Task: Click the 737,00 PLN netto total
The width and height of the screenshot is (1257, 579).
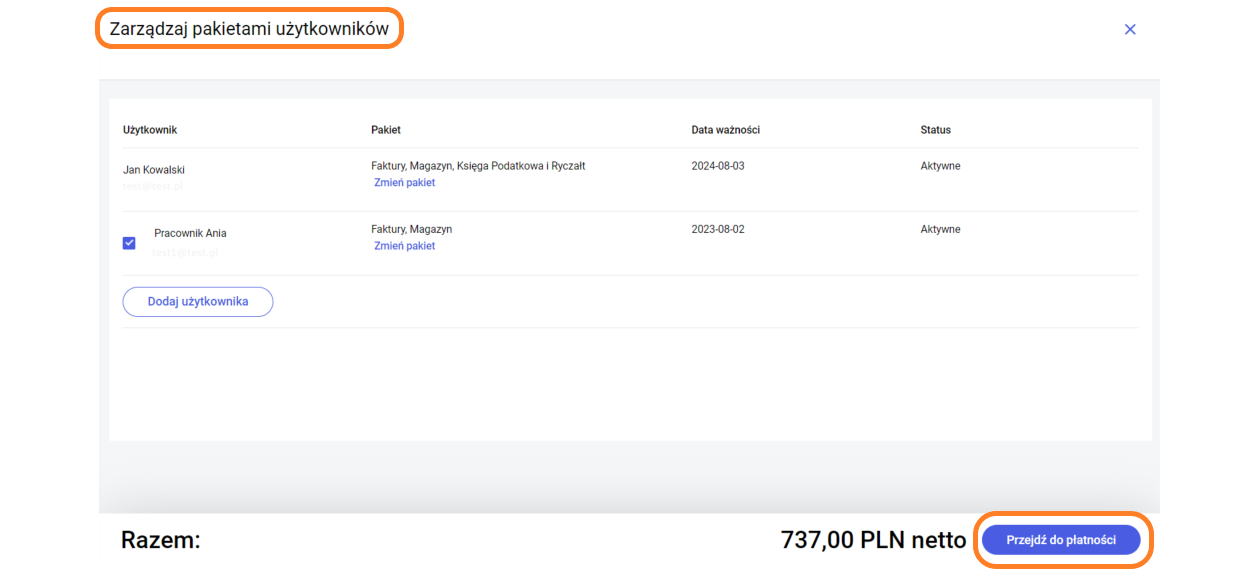Action: [x=872, y=541]
